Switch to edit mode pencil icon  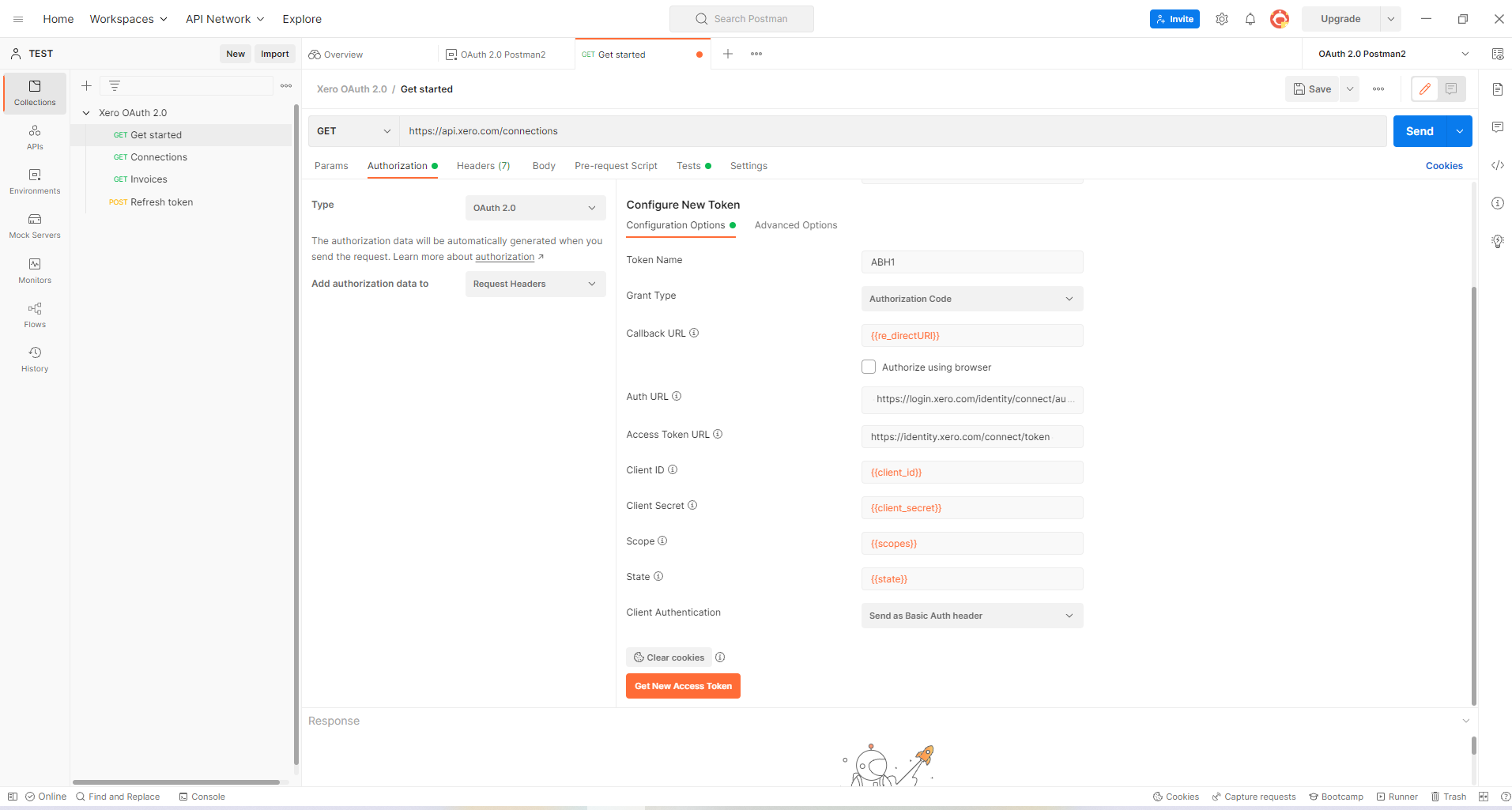(x=1425, y=89)
